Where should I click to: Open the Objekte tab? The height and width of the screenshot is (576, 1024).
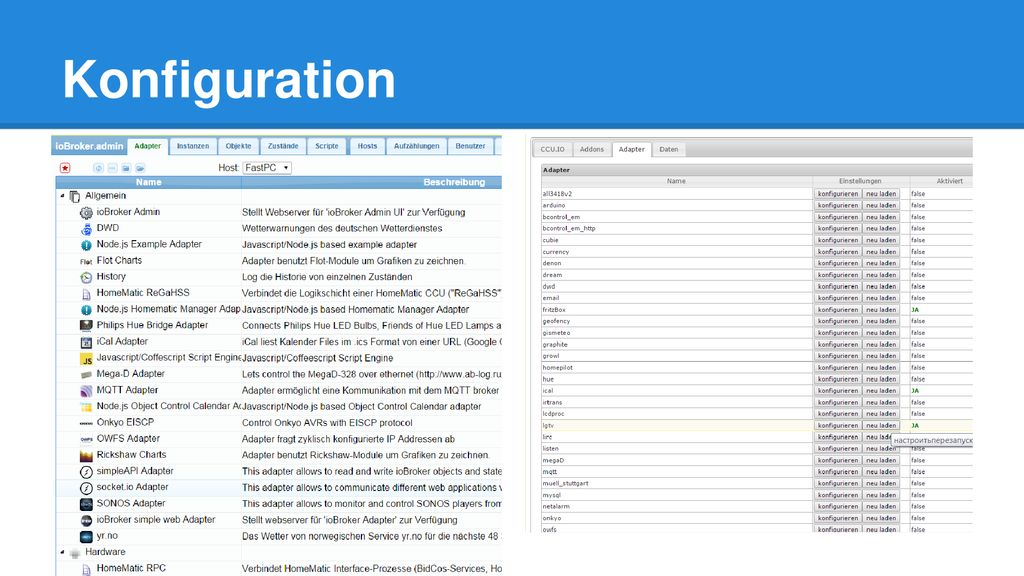(238, 146)
